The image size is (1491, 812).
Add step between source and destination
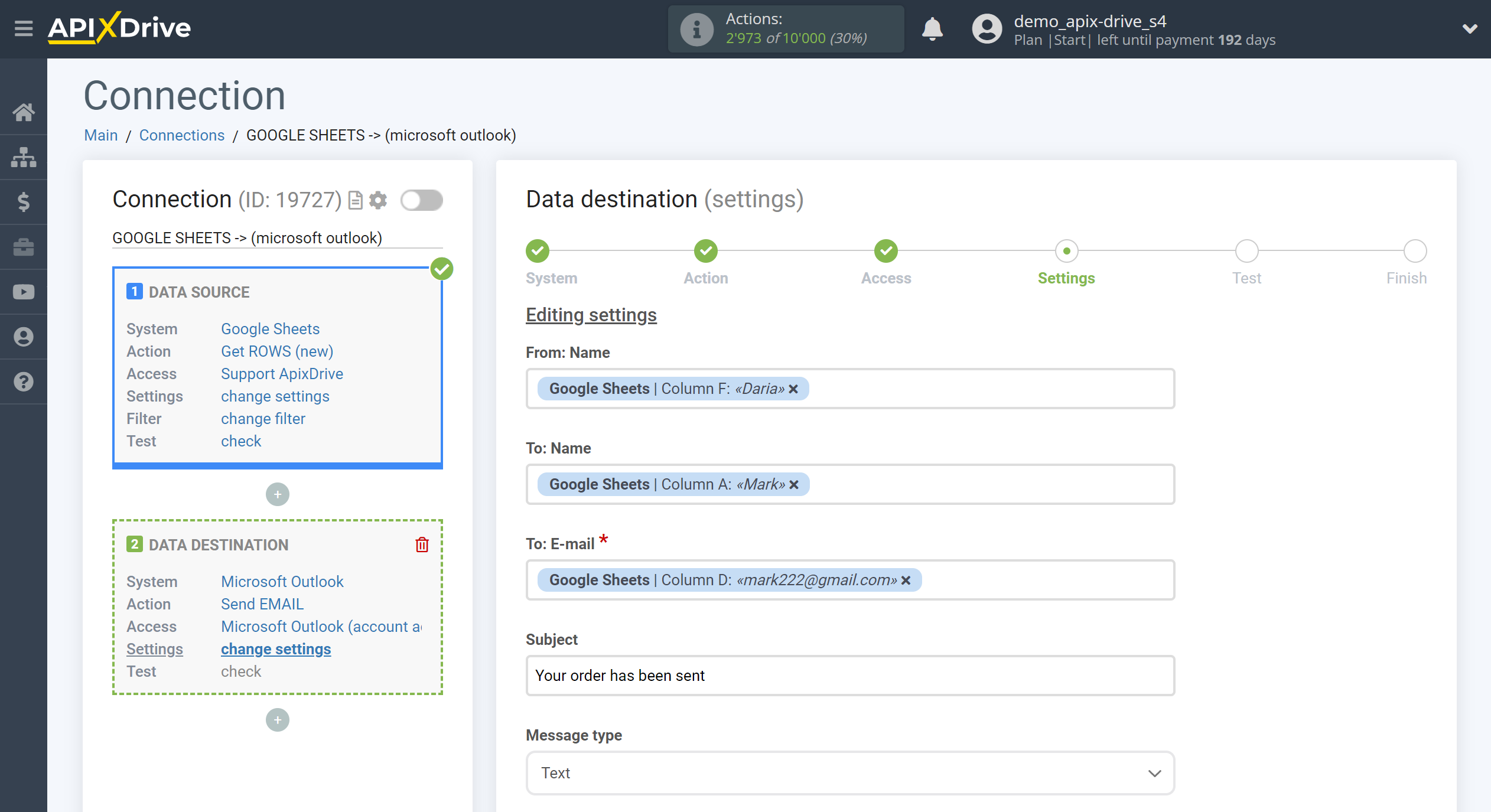pos(278,494)
